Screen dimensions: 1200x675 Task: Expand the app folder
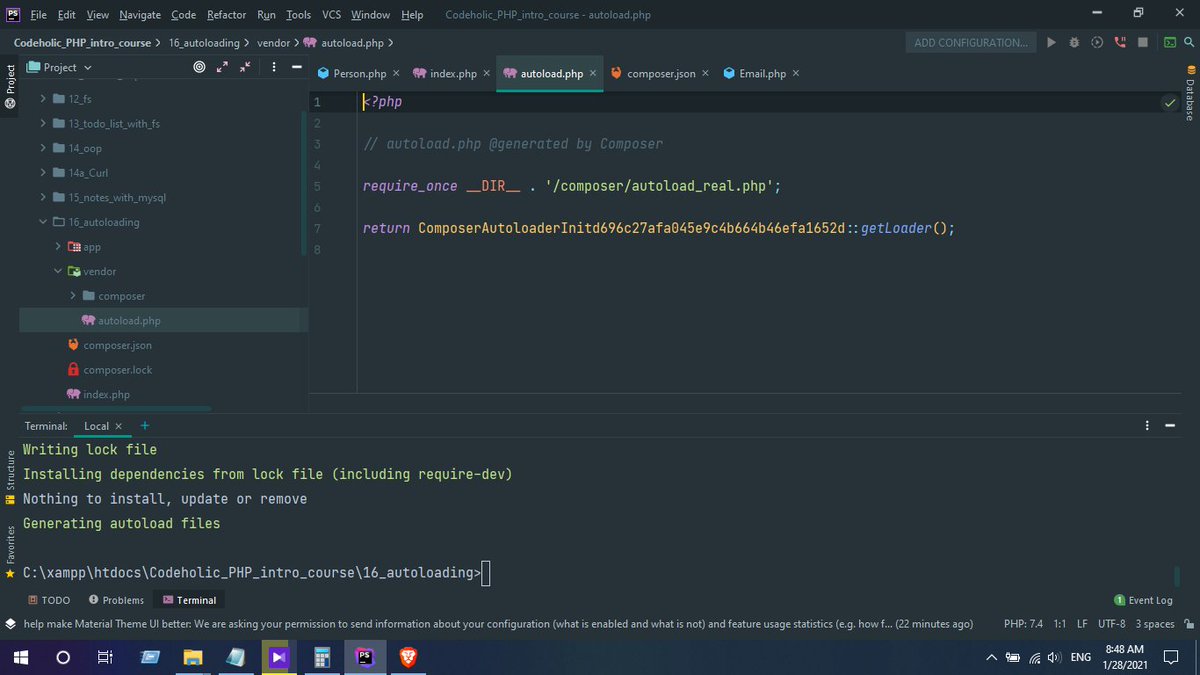(x=58, y=246)
